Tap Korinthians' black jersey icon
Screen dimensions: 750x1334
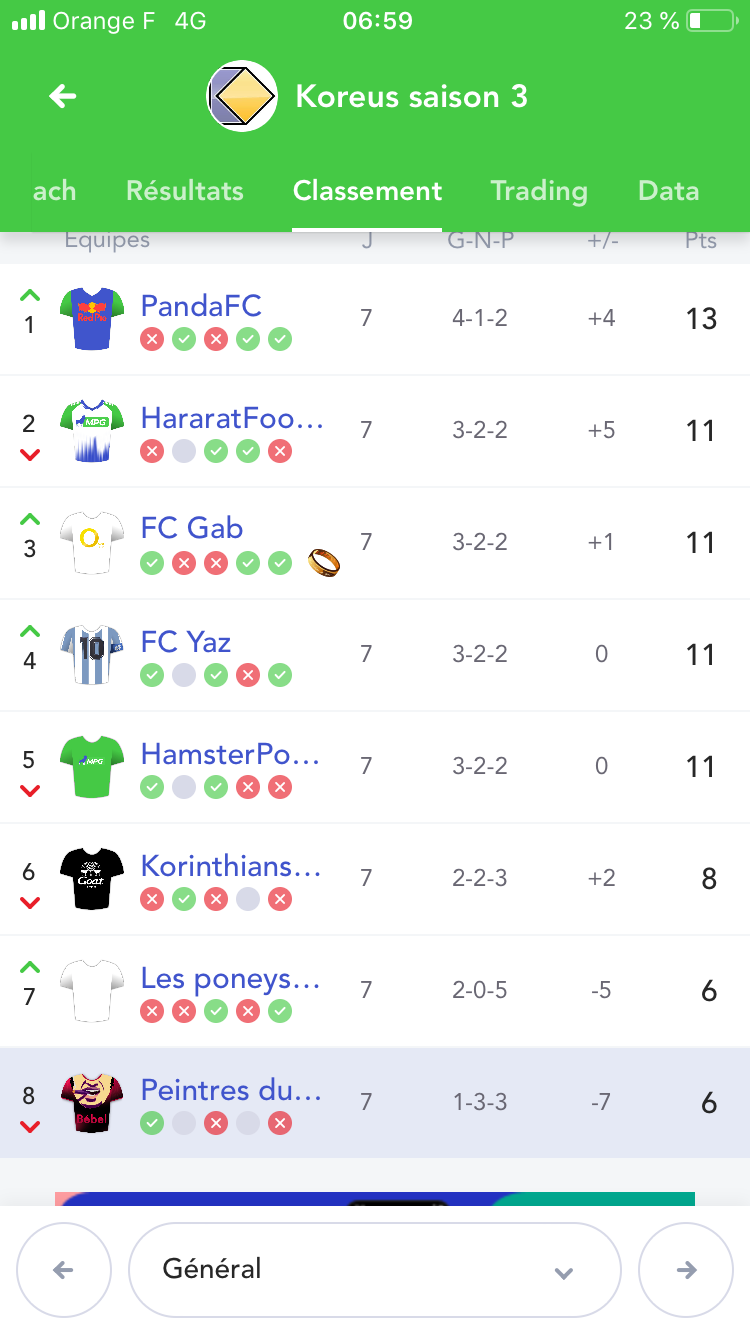(x=92, y=879)
